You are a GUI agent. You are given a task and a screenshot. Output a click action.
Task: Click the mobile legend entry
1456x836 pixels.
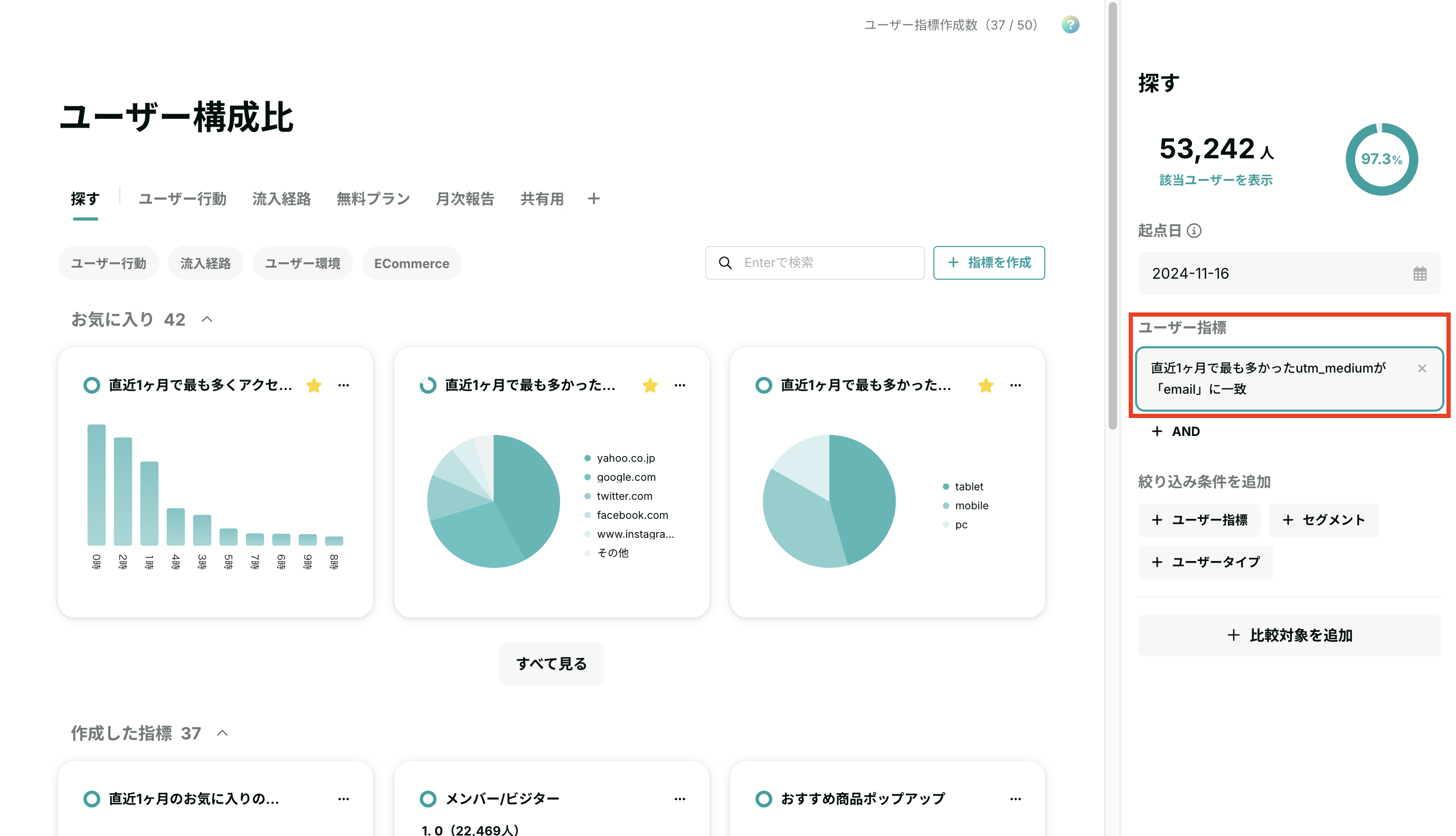965,506
